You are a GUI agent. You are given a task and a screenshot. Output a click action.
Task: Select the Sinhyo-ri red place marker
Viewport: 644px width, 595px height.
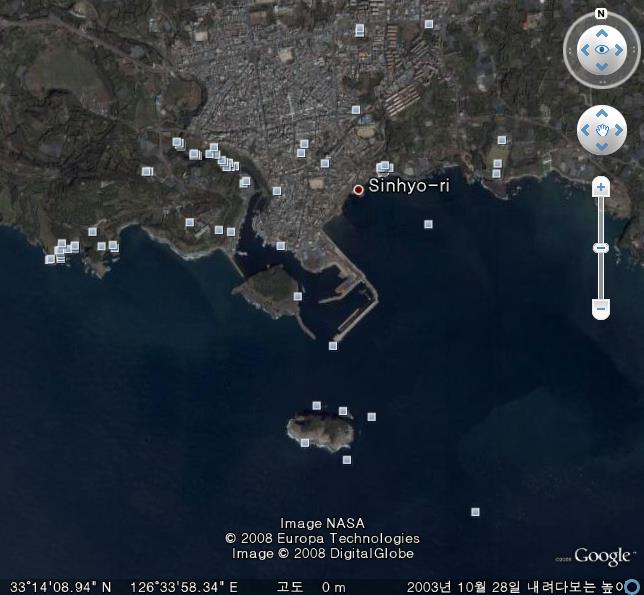[359, 189]
